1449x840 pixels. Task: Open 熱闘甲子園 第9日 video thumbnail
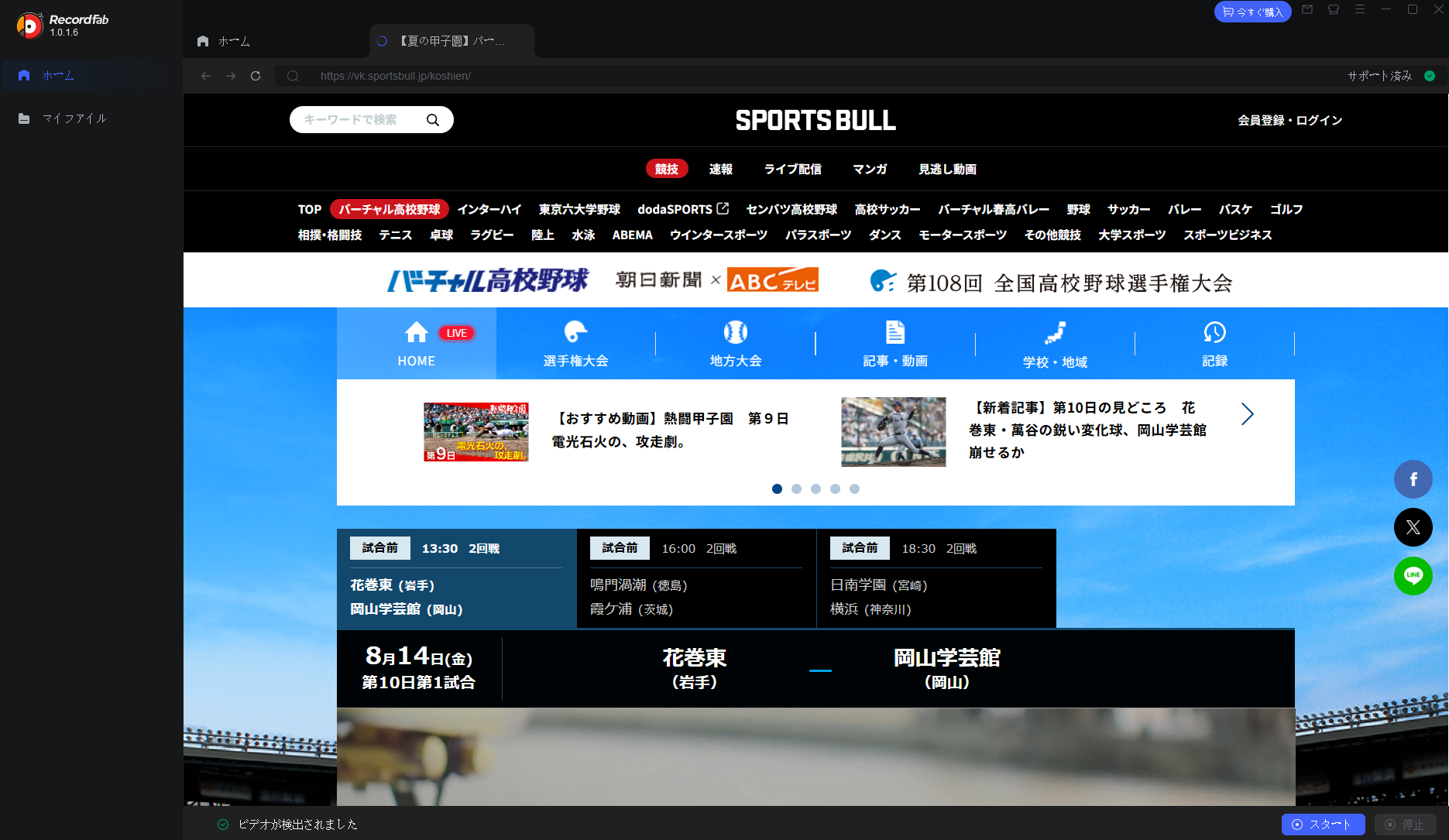[x=476, y=432]
